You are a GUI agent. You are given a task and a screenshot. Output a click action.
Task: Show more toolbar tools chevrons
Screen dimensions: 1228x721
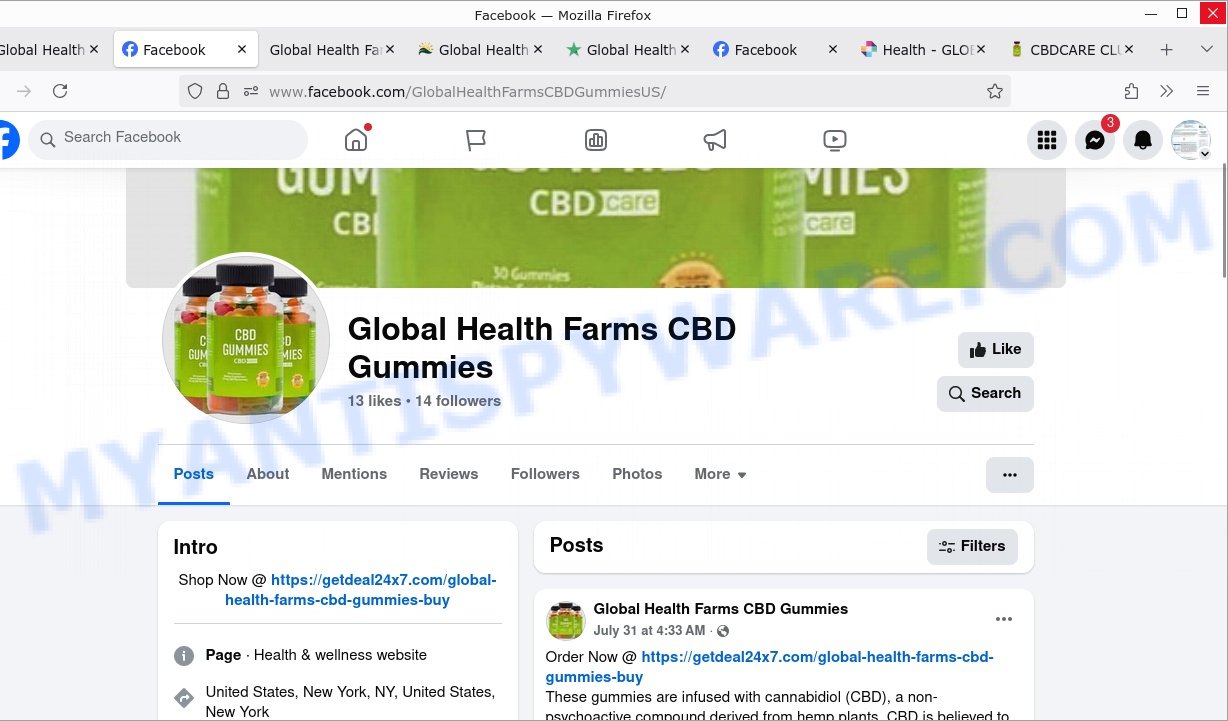click(x=1167, y=91)
